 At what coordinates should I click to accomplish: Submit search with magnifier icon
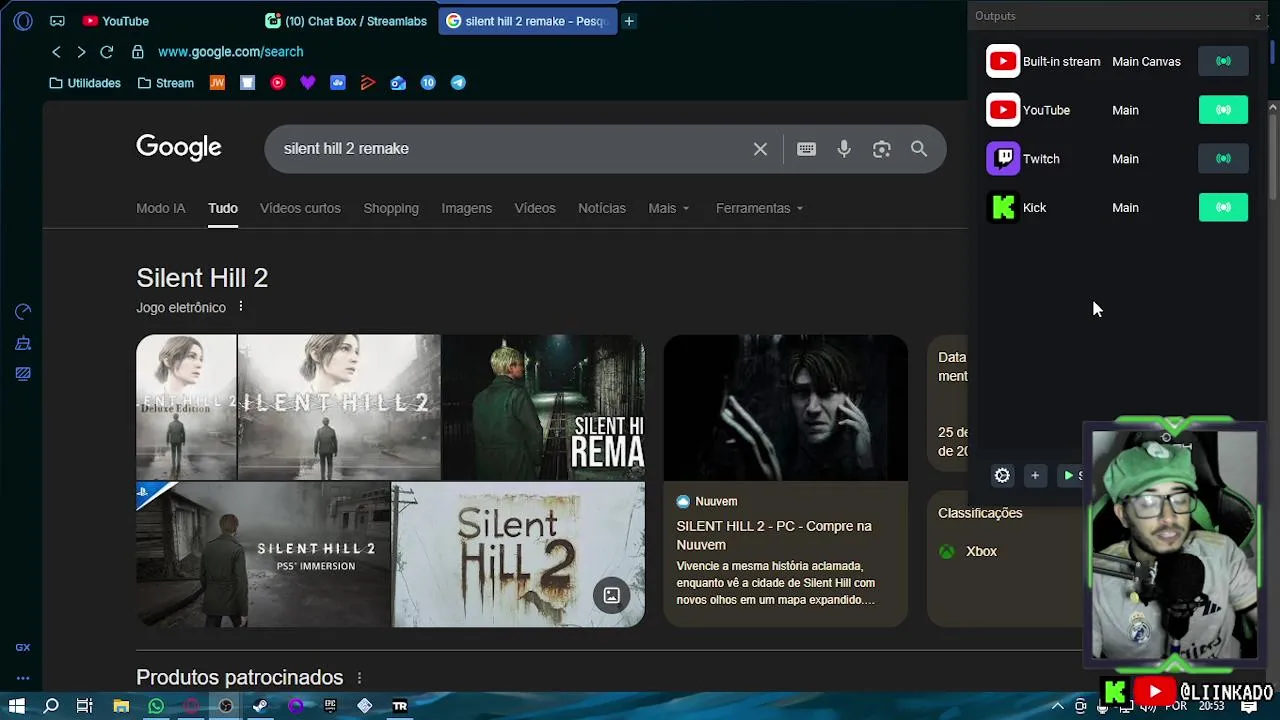click(x=919, y=149)
